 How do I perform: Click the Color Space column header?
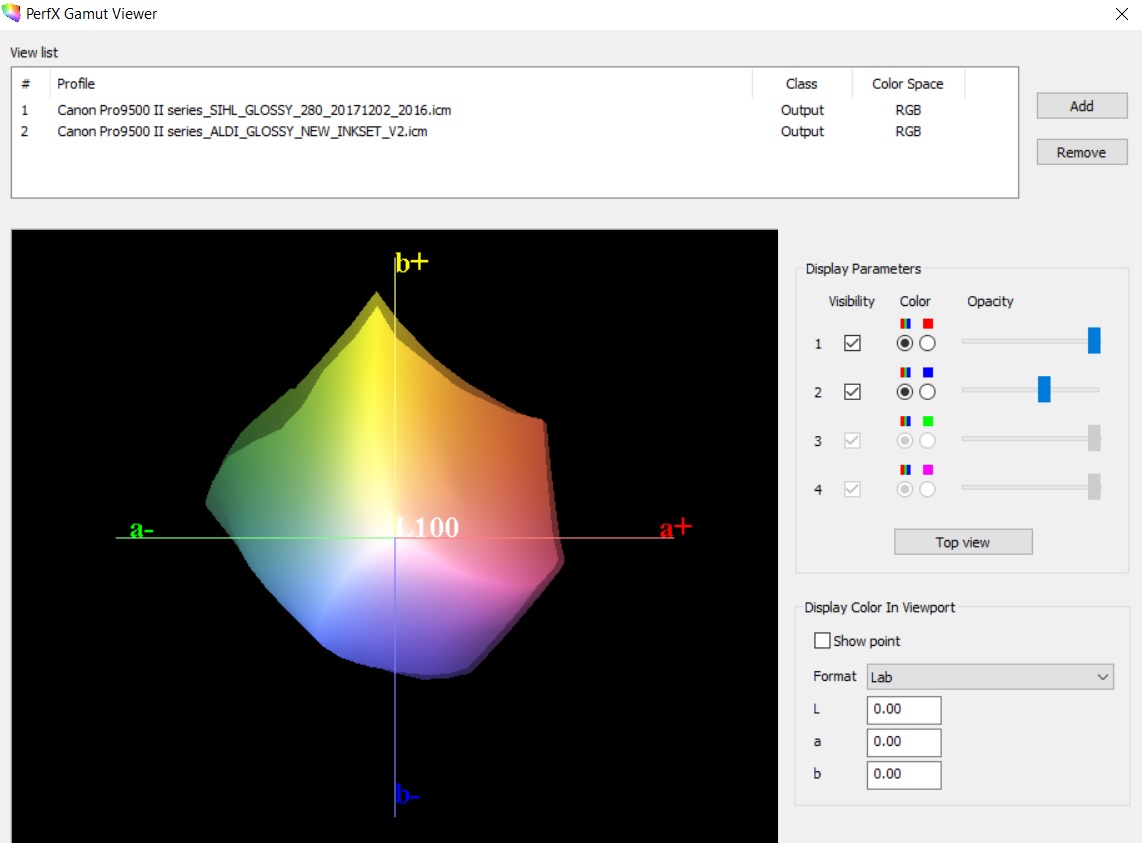coord(907,84)
